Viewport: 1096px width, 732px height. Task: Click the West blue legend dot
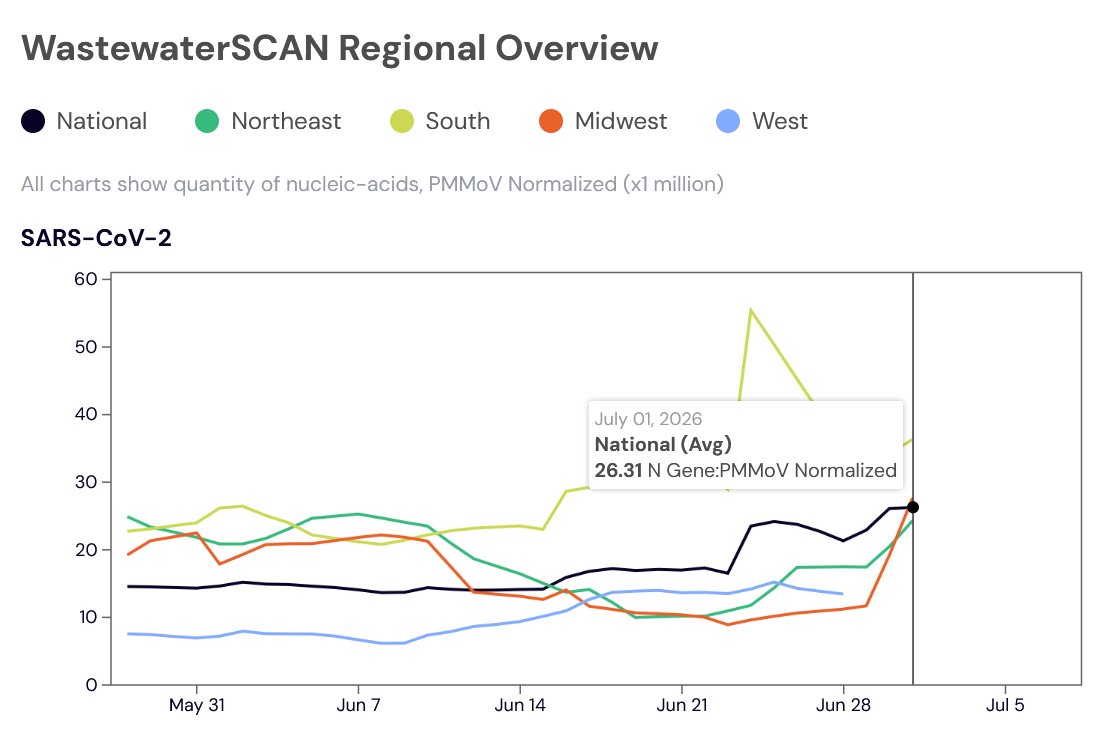(x=728, y=121)
